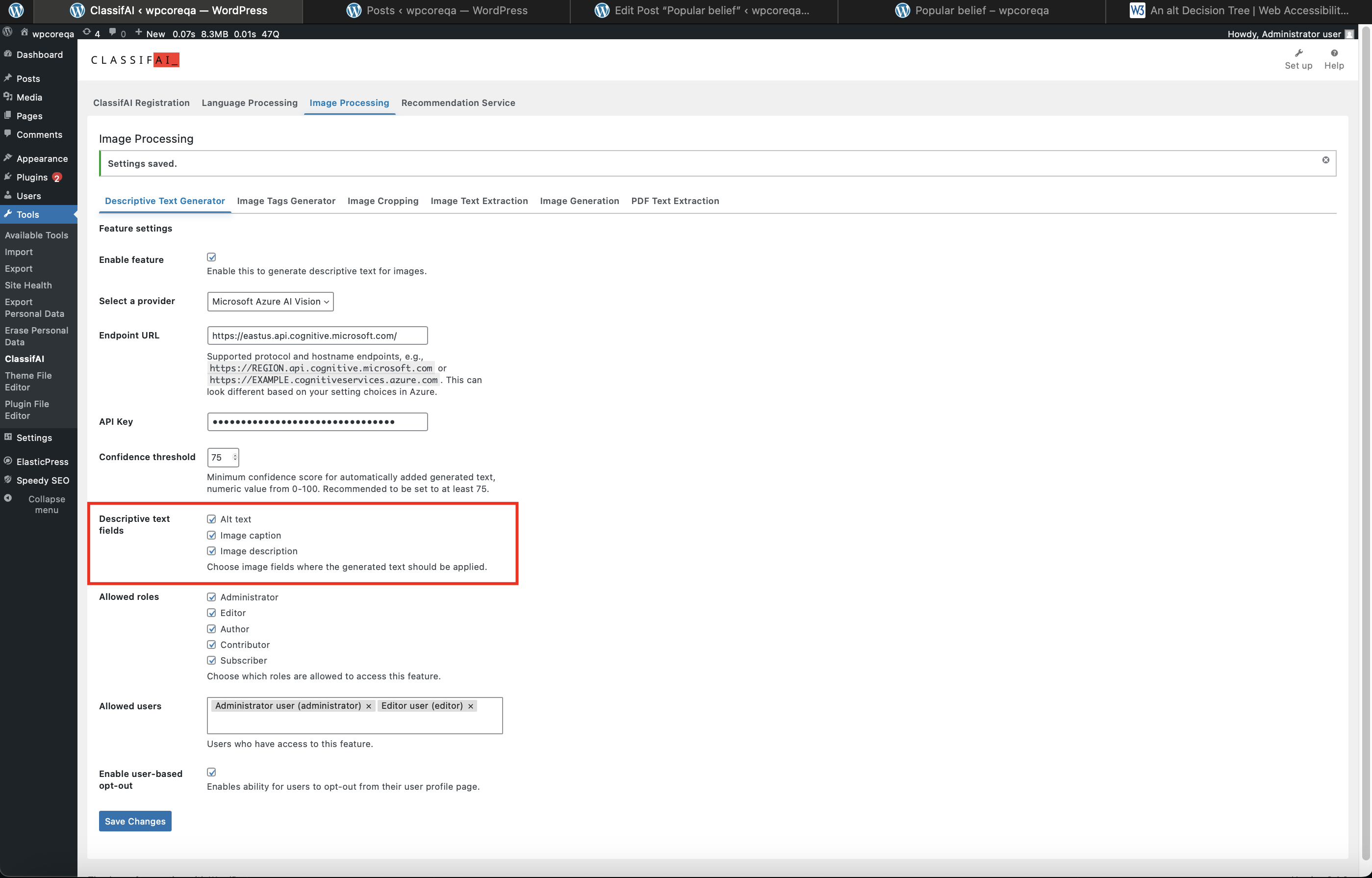Toggle the Enable feature checkbox
This screenshot has height=878, width=1372.
coord(212,257)
